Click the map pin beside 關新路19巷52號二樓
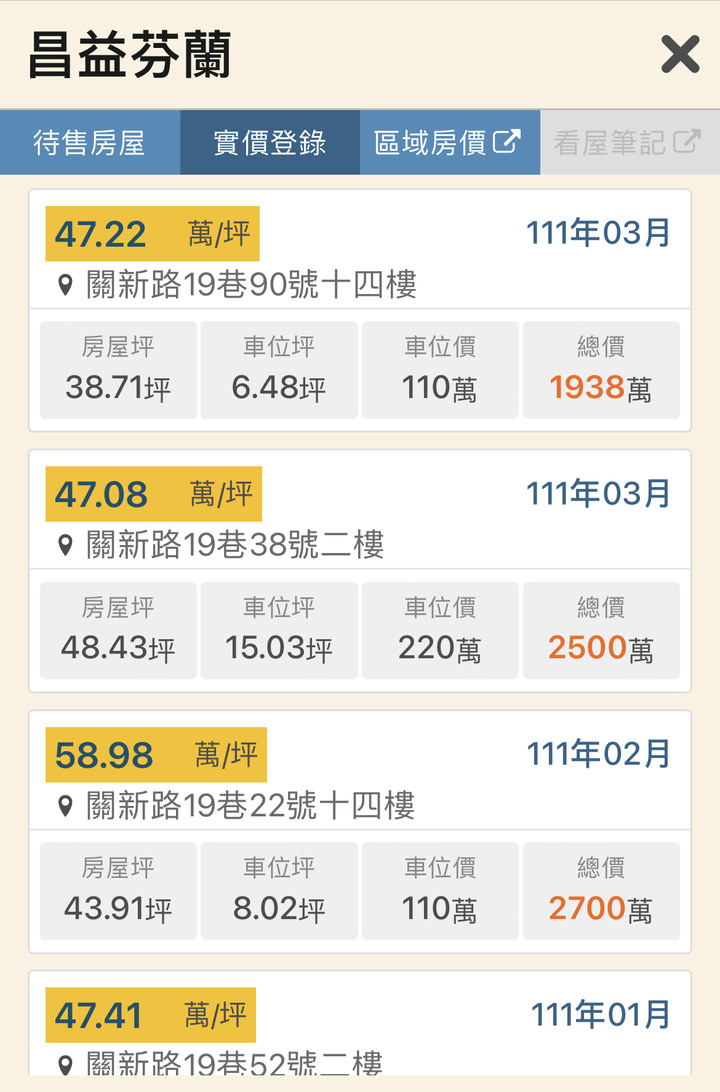Screen dimensions: 720x1092 (65, 1064)
